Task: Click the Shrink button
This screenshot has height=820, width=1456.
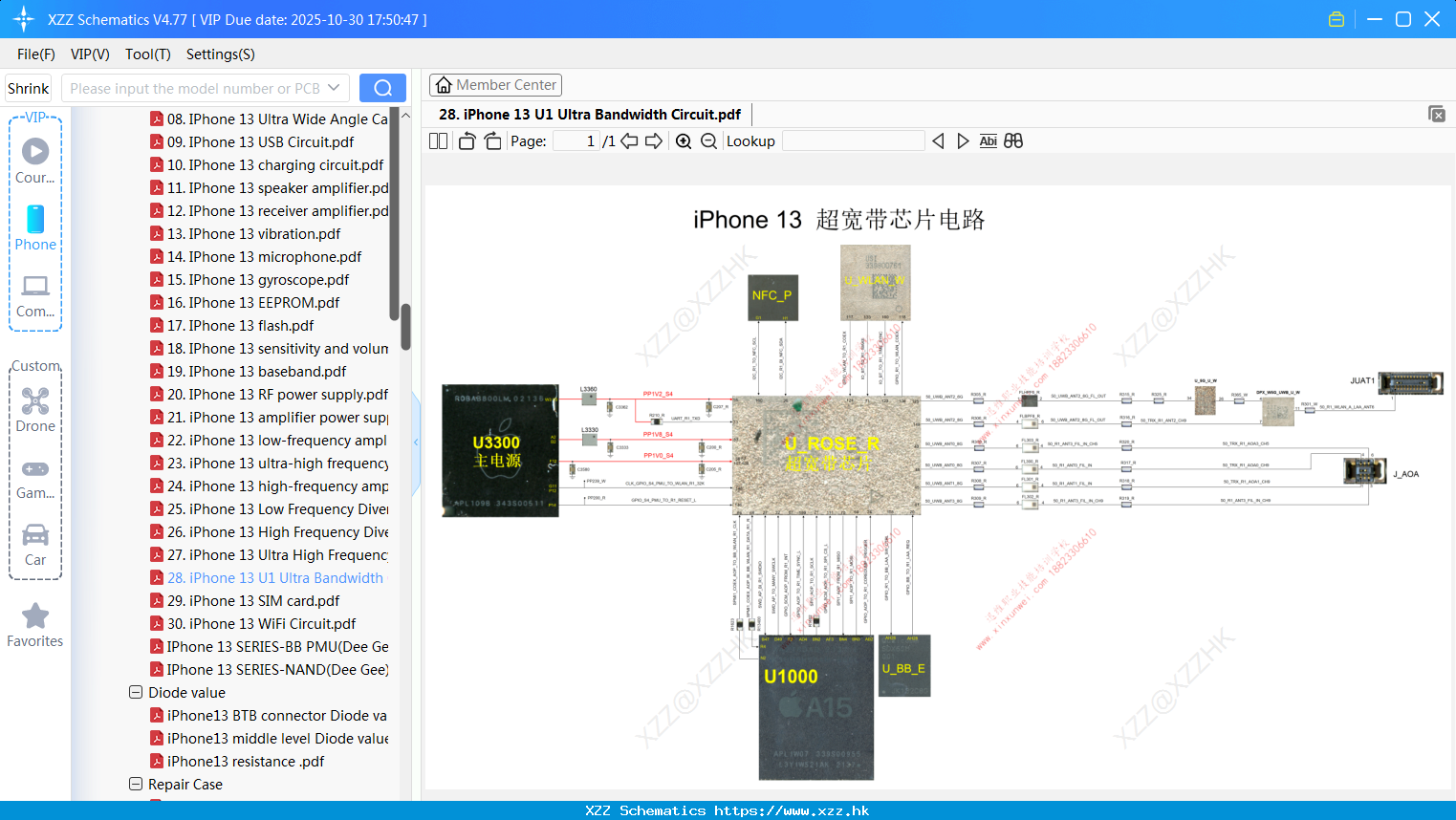Action: (28, 88)
